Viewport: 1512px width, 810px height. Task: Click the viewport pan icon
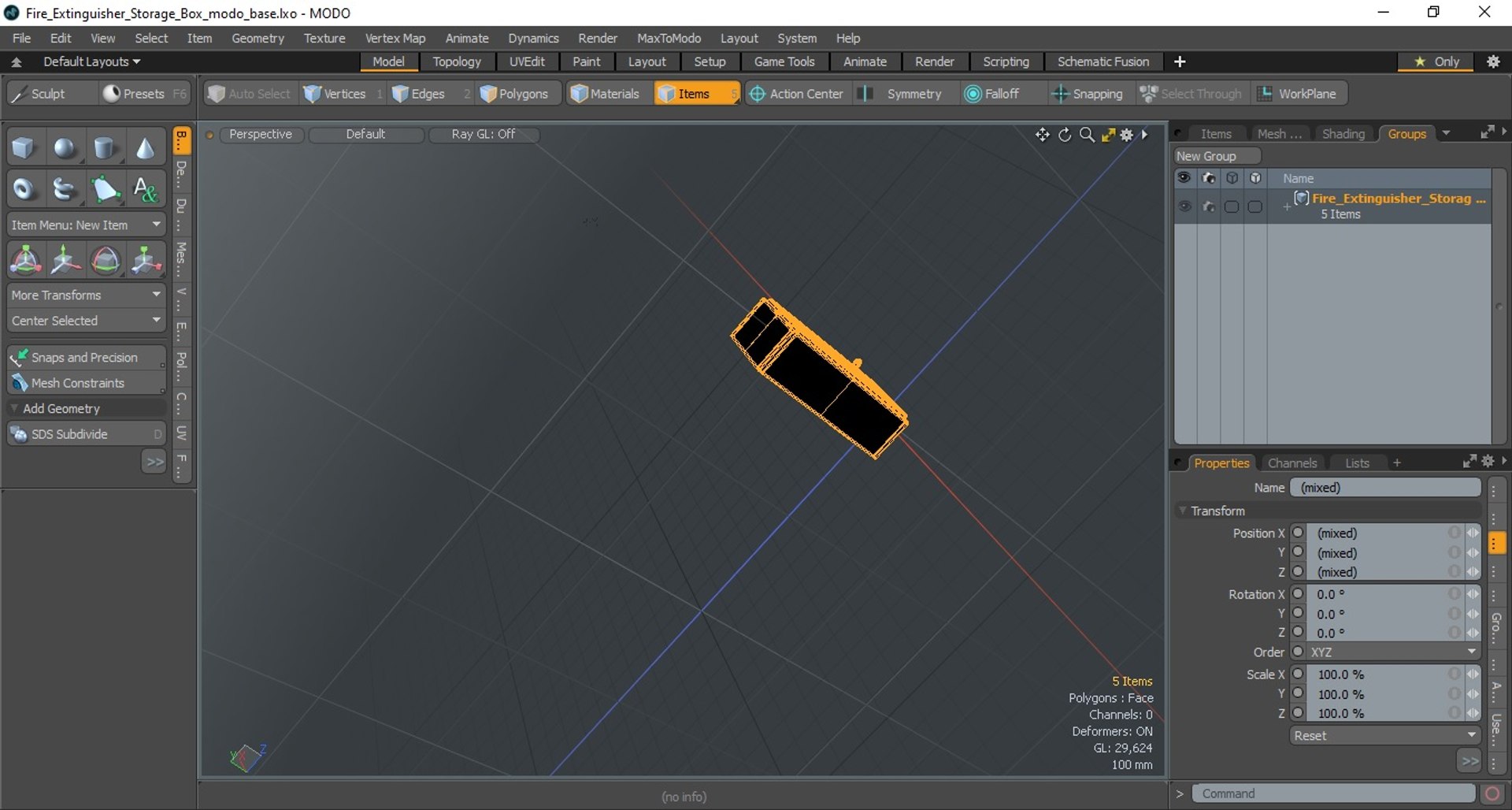click(x=1043, y=135)
